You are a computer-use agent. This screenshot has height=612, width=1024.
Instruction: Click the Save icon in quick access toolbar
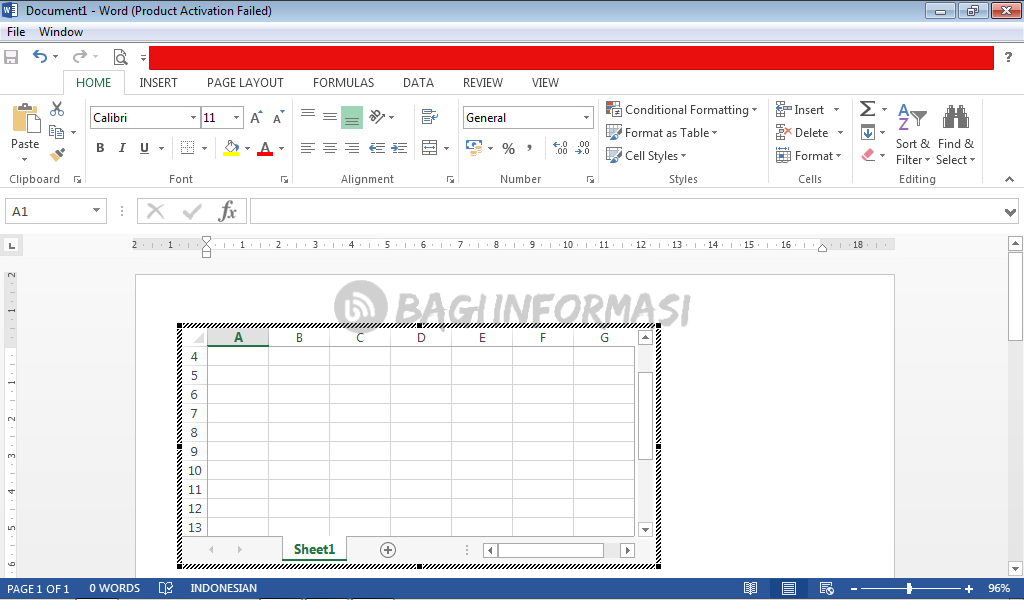11,57
